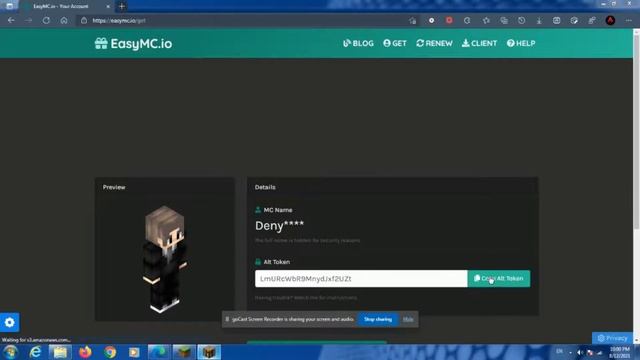Open the GET account page
Image resolution: width=640 pixels, height=360 pixels.
(x=395, y=43)
